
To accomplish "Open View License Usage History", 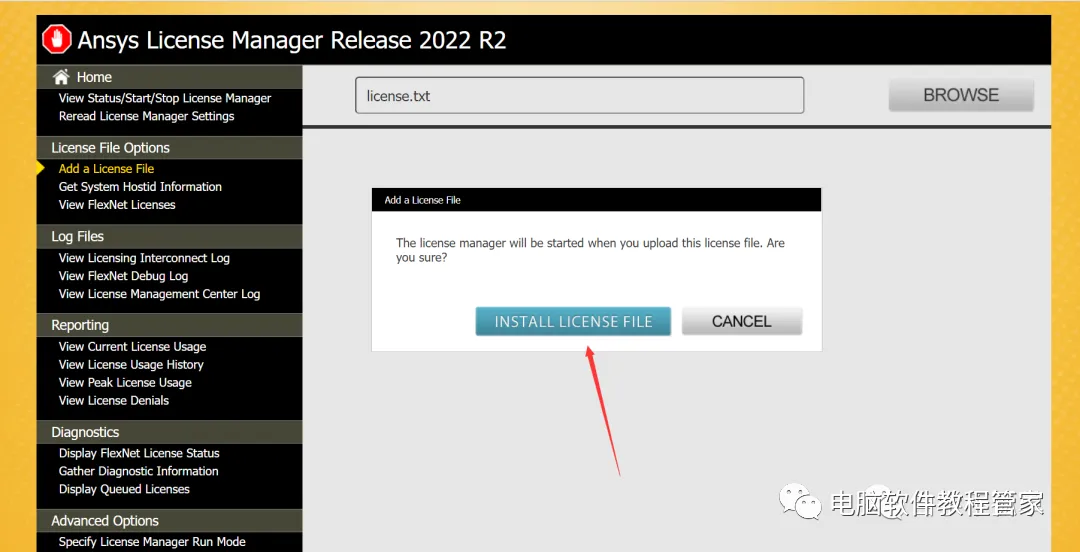I will 131,365.
